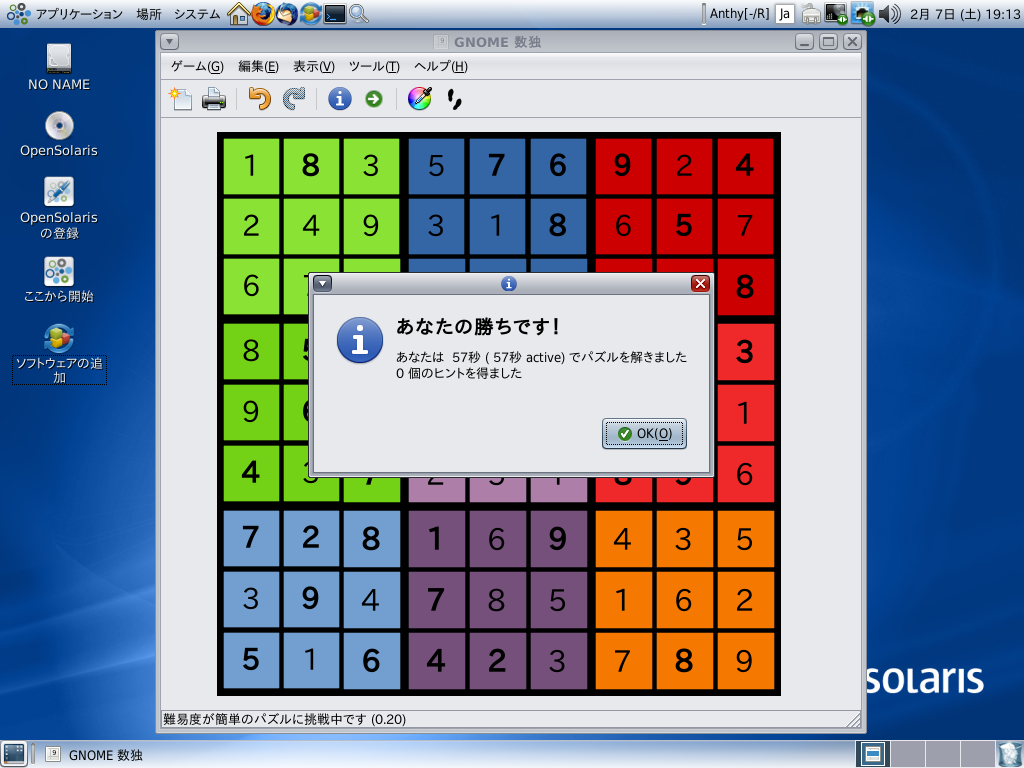Image resolution: width=1024 pixels, height=768 pixels.
Task: Click the show desktop button
Action: (14, 754)
